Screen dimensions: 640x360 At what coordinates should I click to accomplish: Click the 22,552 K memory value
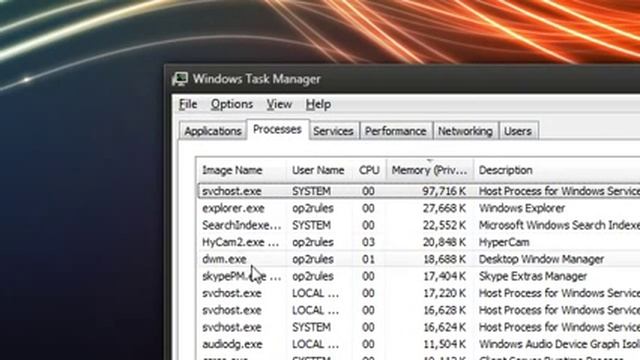point(444,225)
